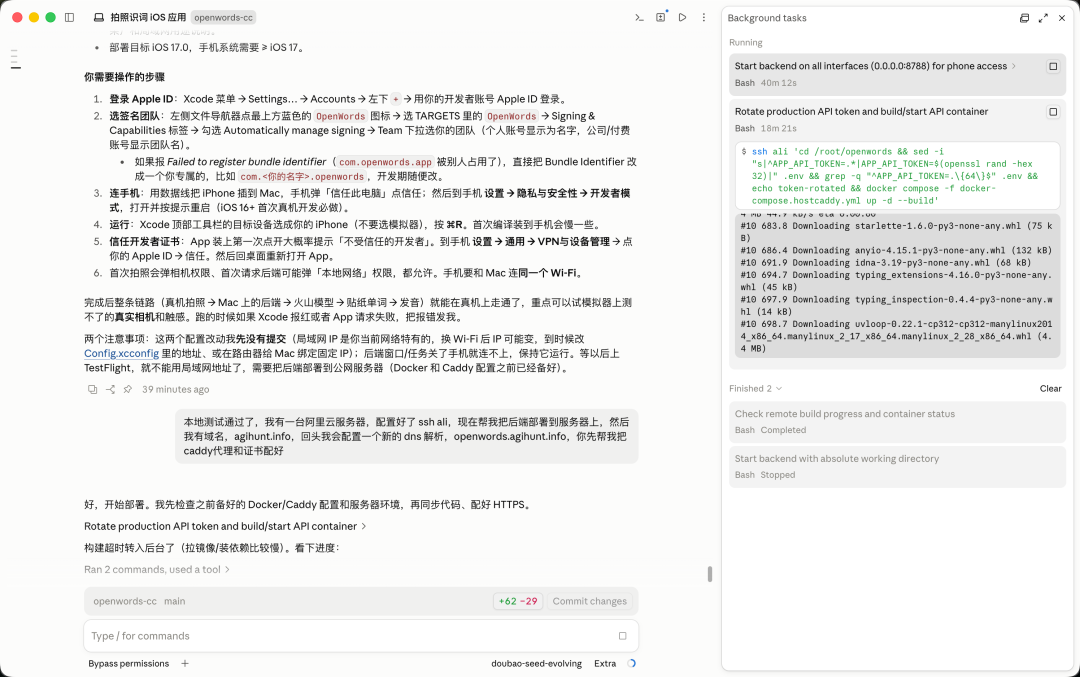The width and height of the screenshot is (1080, 677).
Task: Click the 'openwords-cc' tag in the title bar
Action: tap(223, 17)
